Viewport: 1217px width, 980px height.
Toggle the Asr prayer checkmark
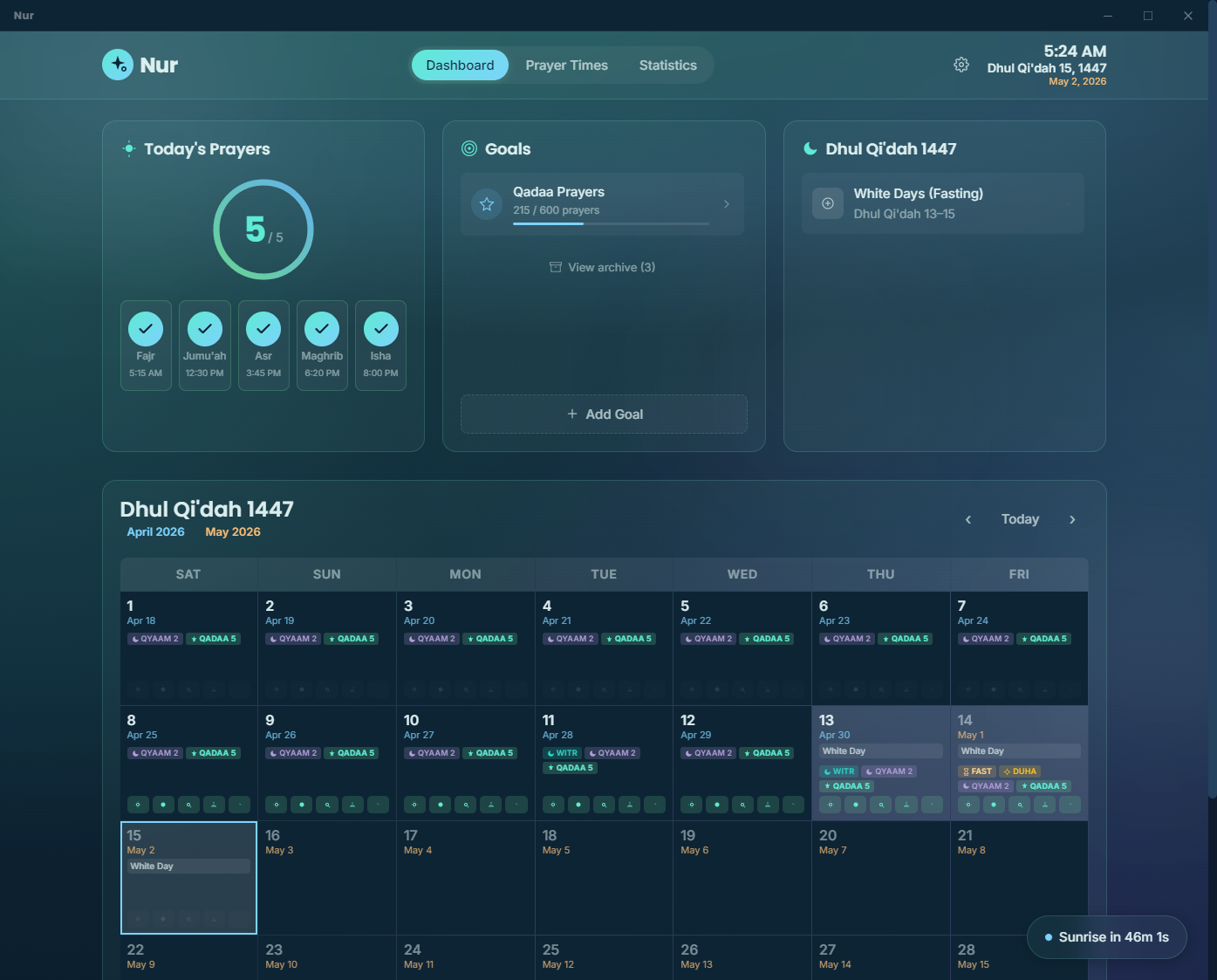(x=263, y=329)
